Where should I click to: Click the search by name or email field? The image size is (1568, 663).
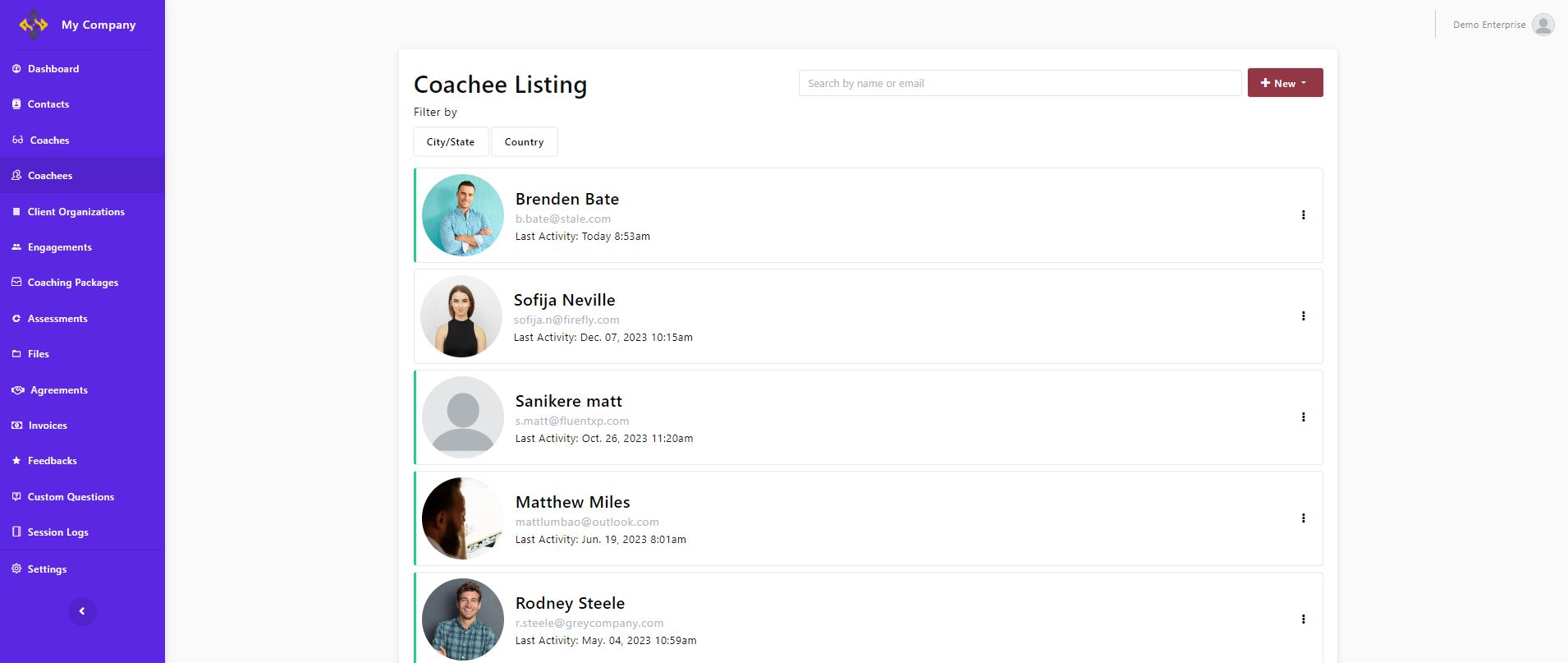[x=1020, y=83]
